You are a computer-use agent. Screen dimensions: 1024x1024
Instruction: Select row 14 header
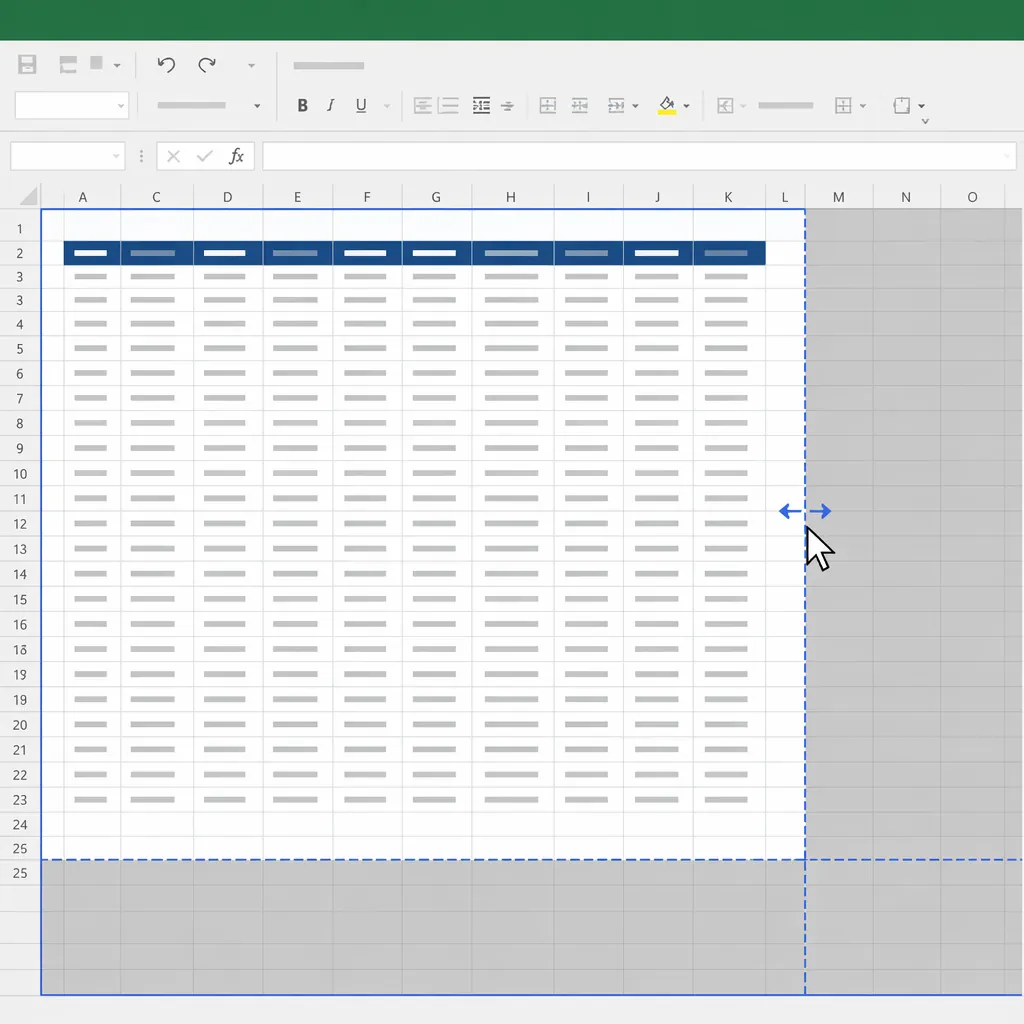click(x=20, y=574)
